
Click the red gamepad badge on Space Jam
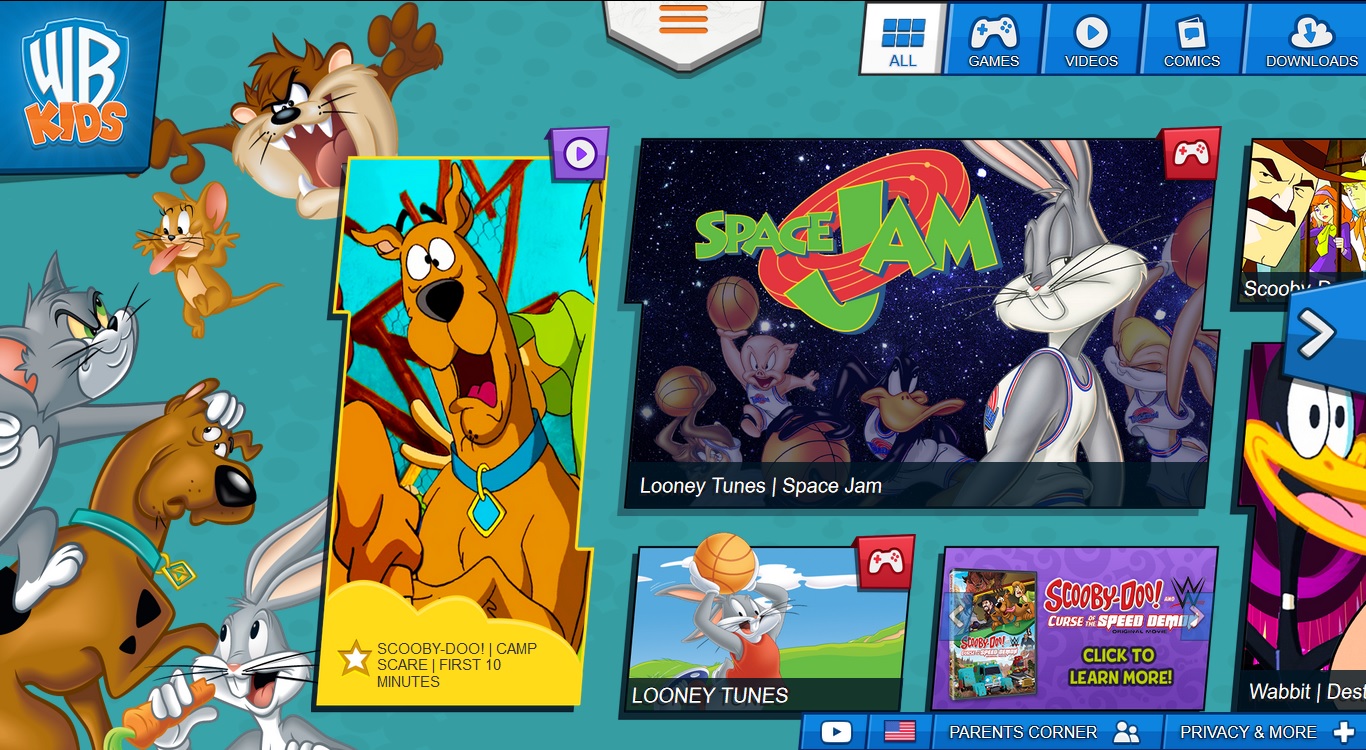pyautogui.click(x=1190, y=153)
